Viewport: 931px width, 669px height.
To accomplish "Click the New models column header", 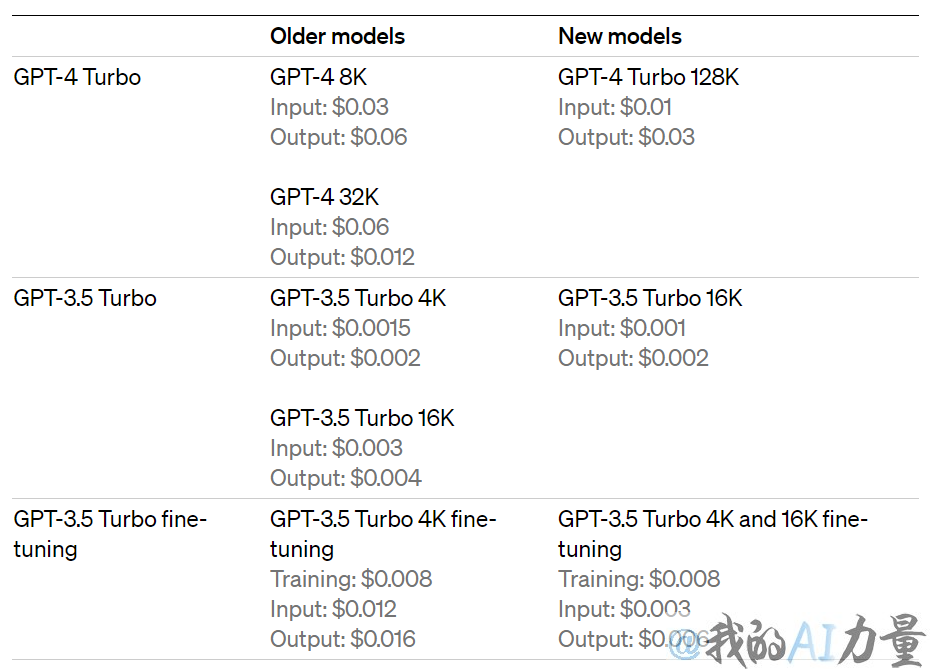I will [x=620, y=36].
